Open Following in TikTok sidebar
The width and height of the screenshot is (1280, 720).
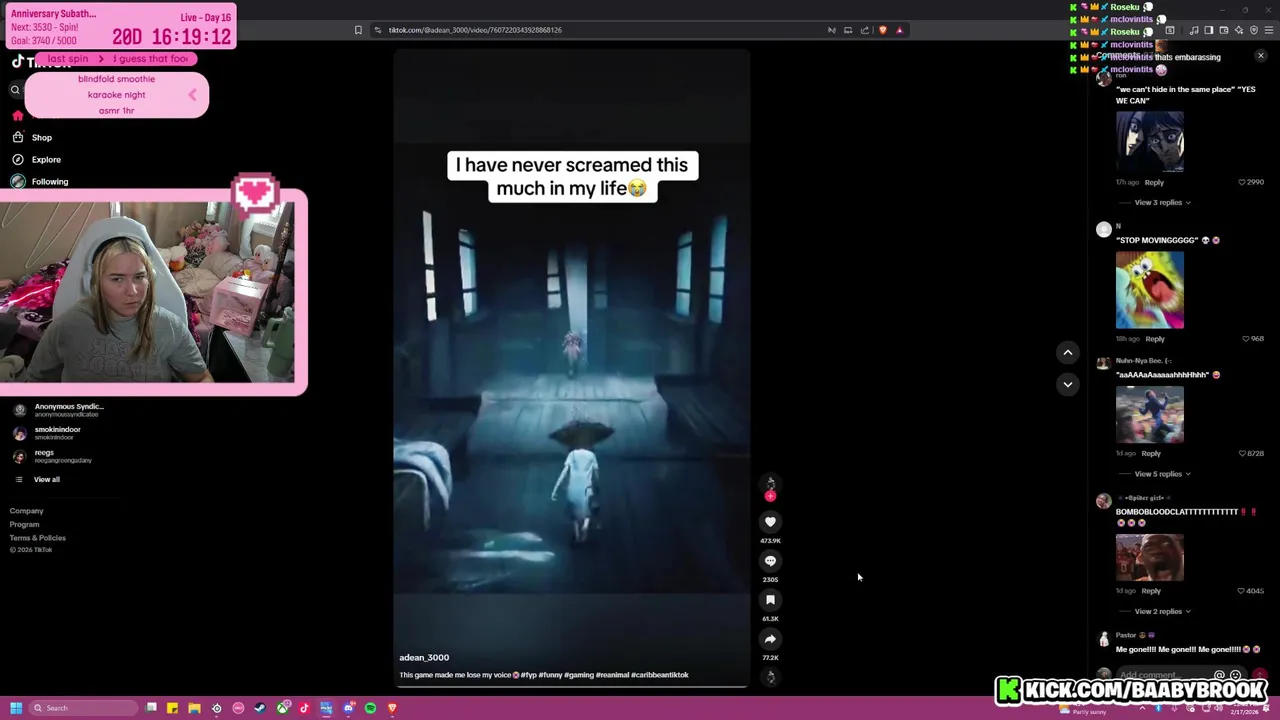tap(50, 181)
